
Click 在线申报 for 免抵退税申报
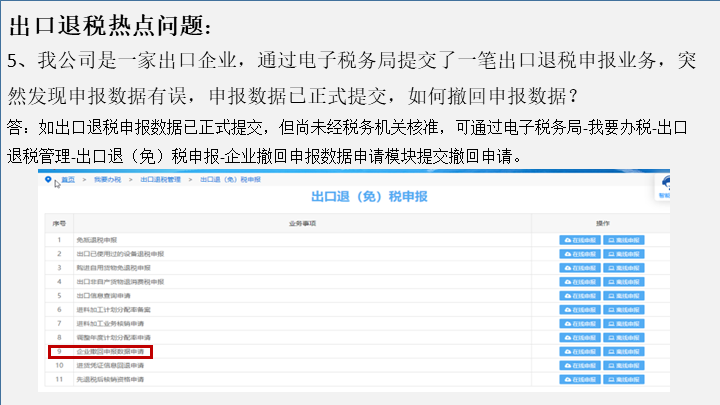(x=580, y=240)
